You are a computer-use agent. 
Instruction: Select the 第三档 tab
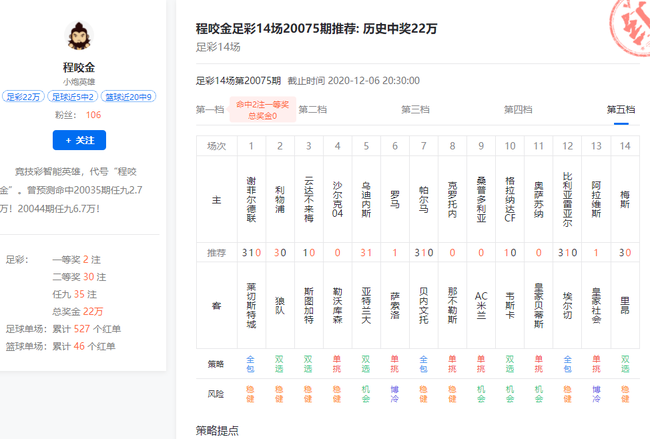pos(416,109)
